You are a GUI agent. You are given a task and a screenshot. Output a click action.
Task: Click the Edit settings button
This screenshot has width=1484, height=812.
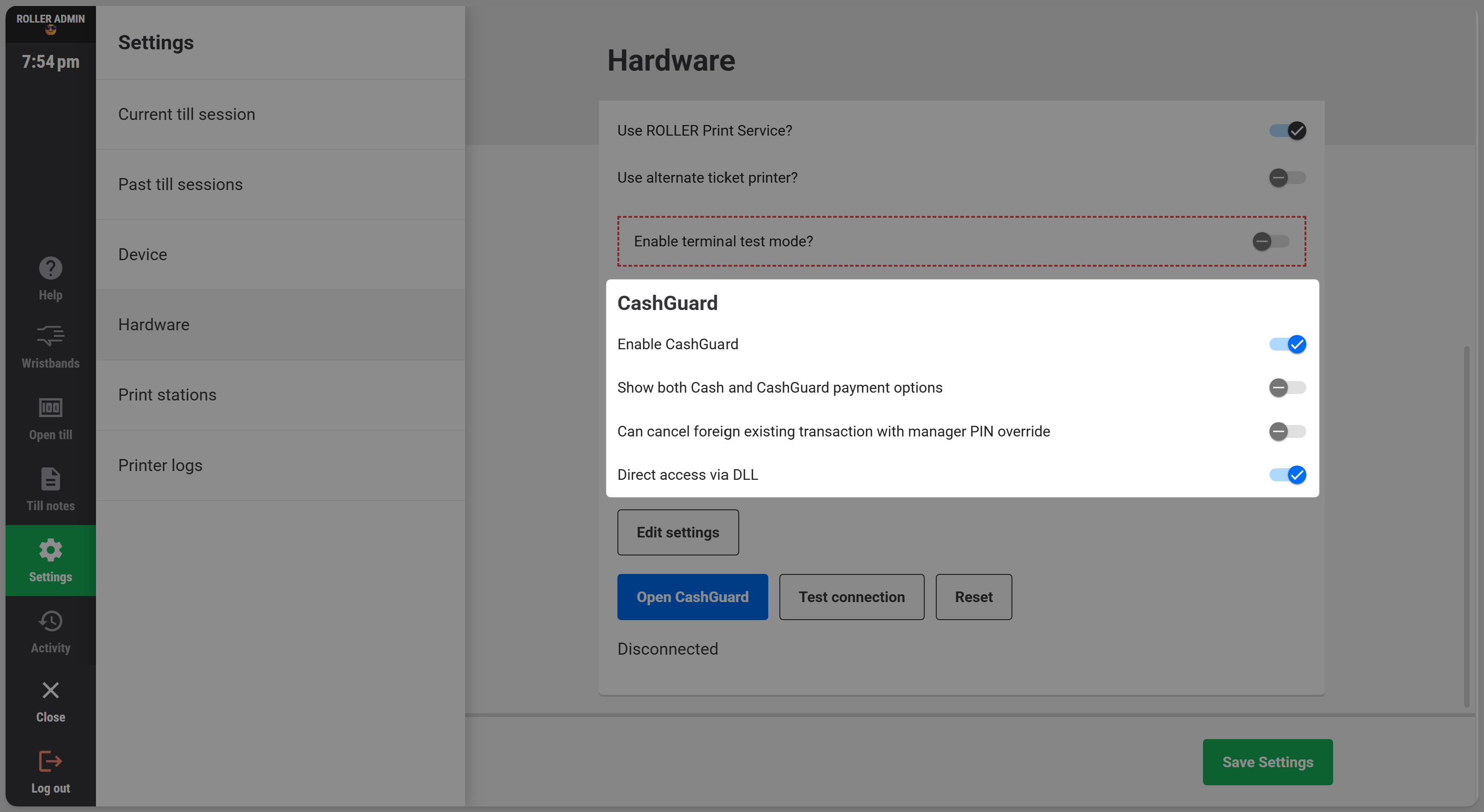tap(678, 532)
